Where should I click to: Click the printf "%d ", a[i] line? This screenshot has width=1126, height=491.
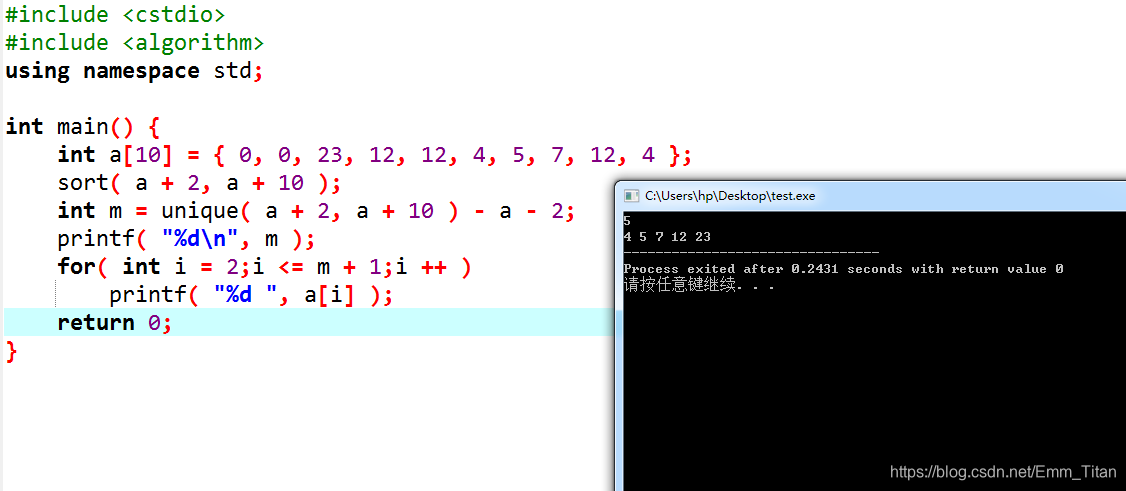pyautogui.click(x=251, y=295)
